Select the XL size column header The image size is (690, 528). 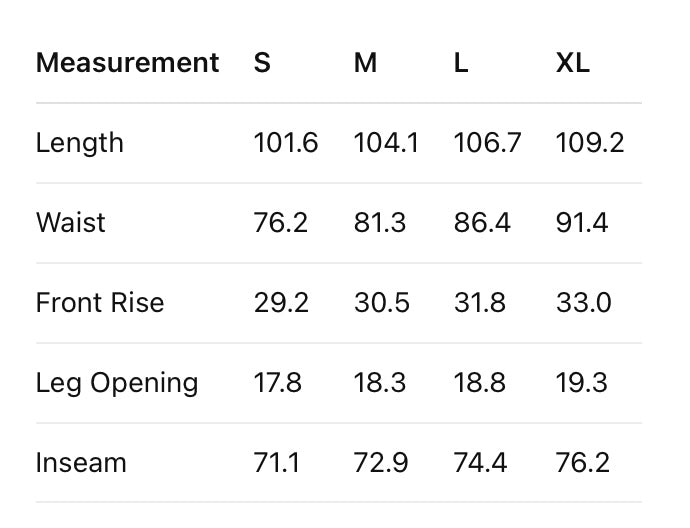point(573,62)
